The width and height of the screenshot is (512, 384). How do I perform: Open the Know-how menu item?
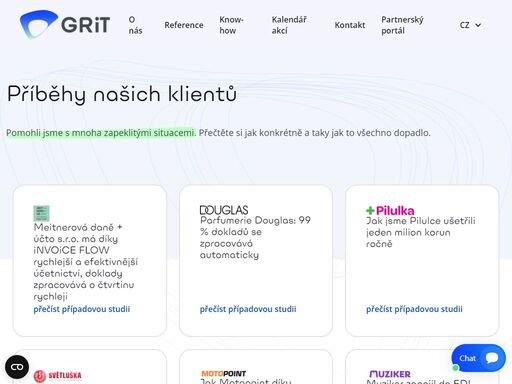[231, 25]
